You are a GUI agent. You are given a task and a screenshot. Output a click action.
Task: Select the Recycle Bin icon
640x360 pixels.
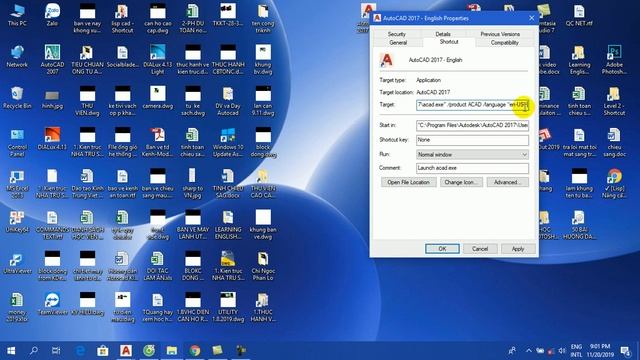pyautogui.click(x=17, y=98)
